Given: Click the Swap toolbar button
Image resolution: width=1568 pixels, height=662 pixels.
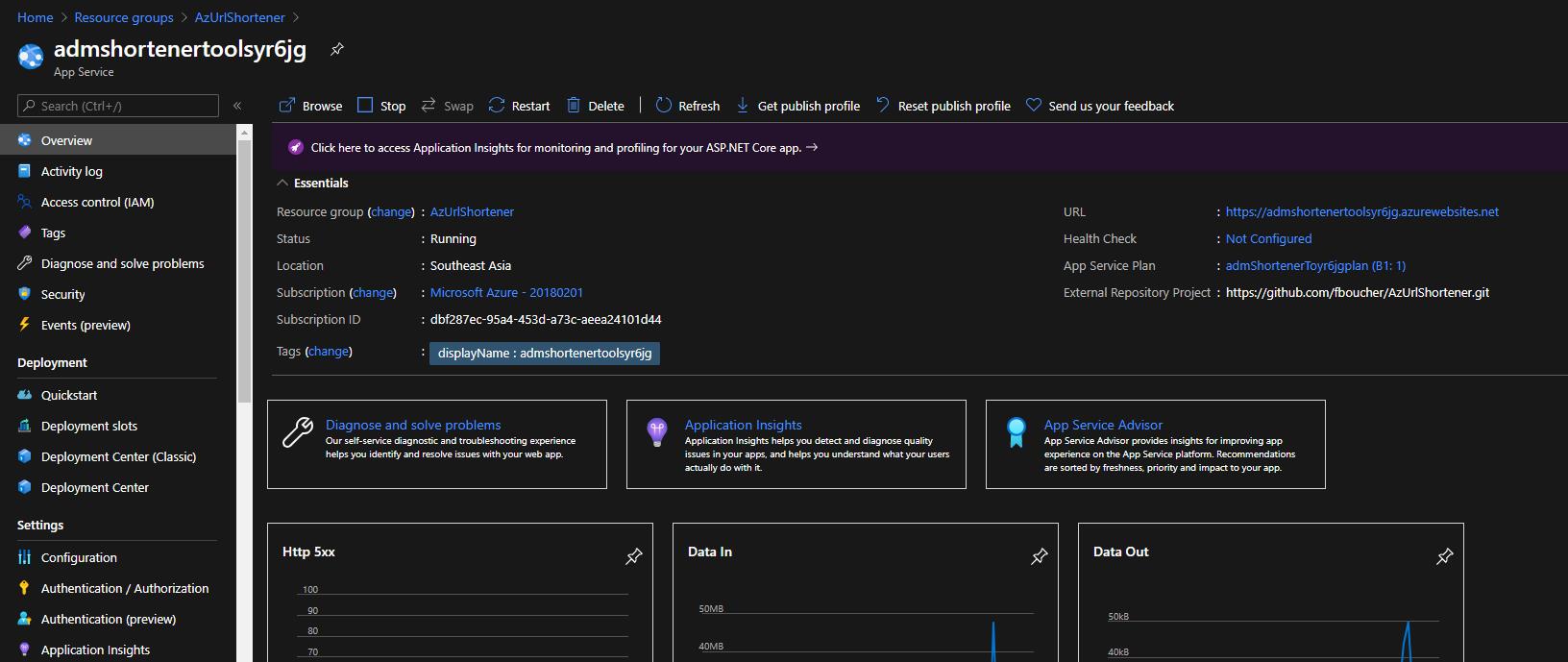Looking at the screenshot, I should [x=447, y=106].
